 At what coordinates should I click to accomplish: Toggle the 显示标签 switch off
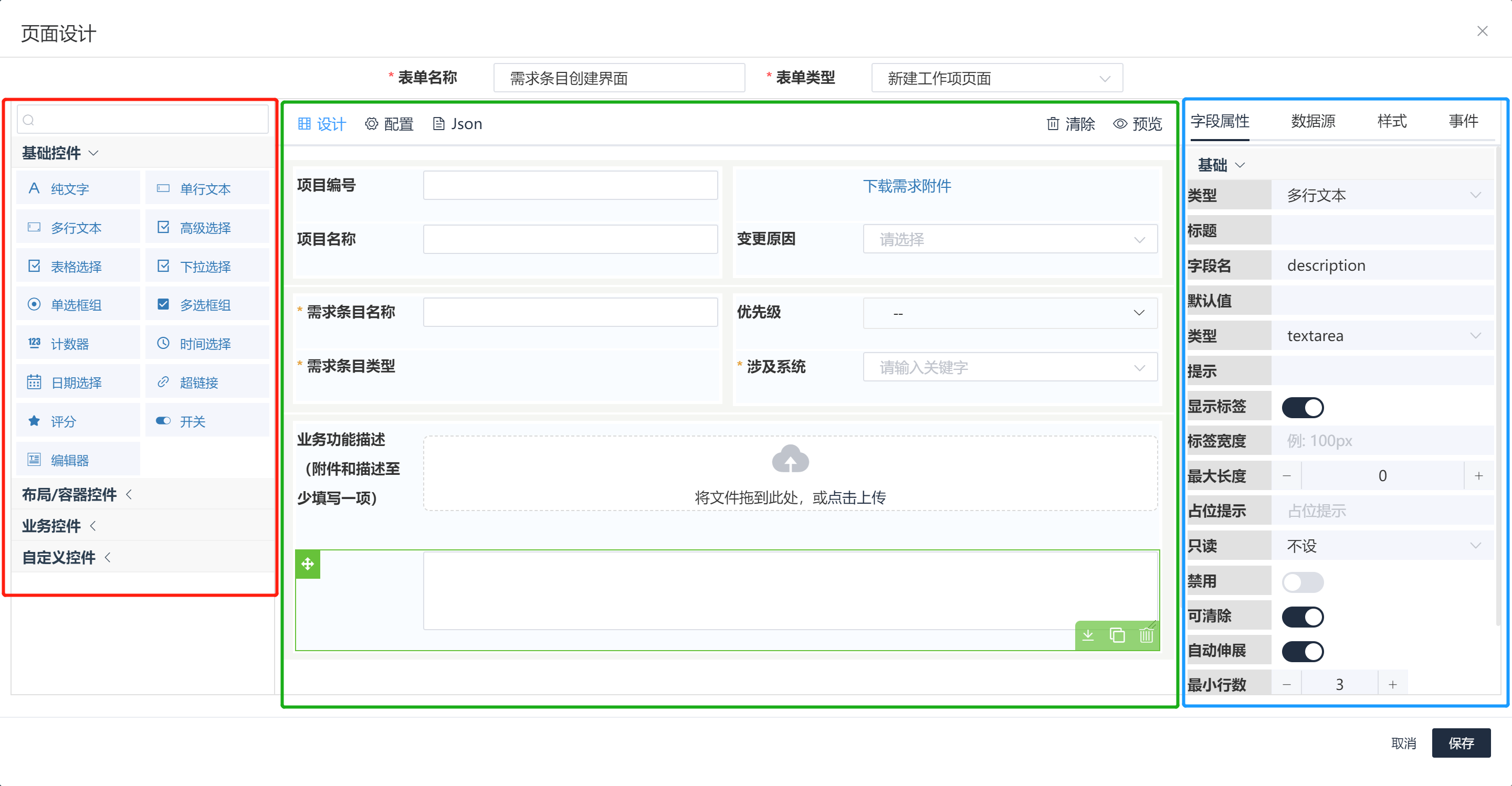click(1302, 407)
